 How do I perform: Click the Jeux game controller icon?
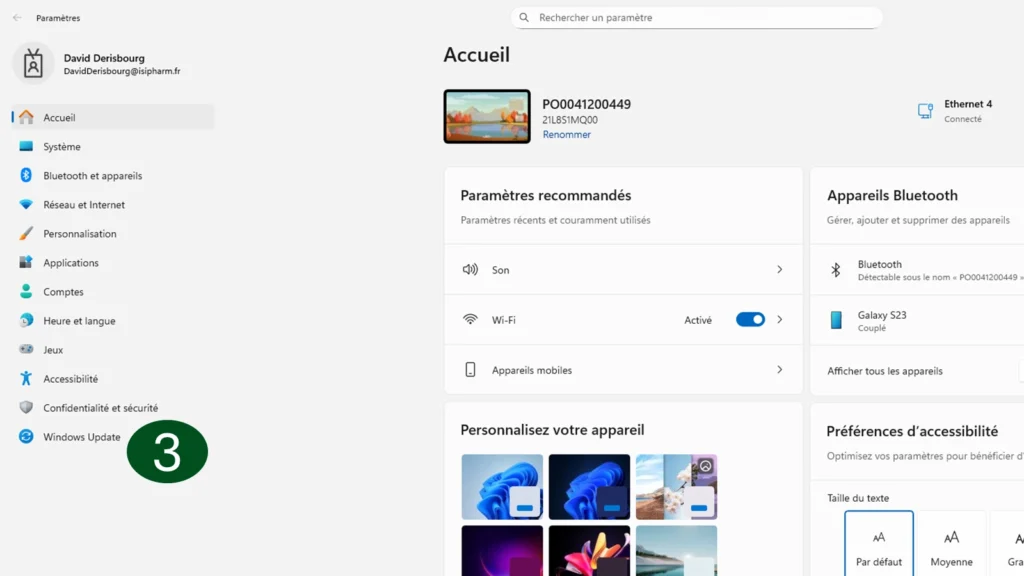(26, 350)
